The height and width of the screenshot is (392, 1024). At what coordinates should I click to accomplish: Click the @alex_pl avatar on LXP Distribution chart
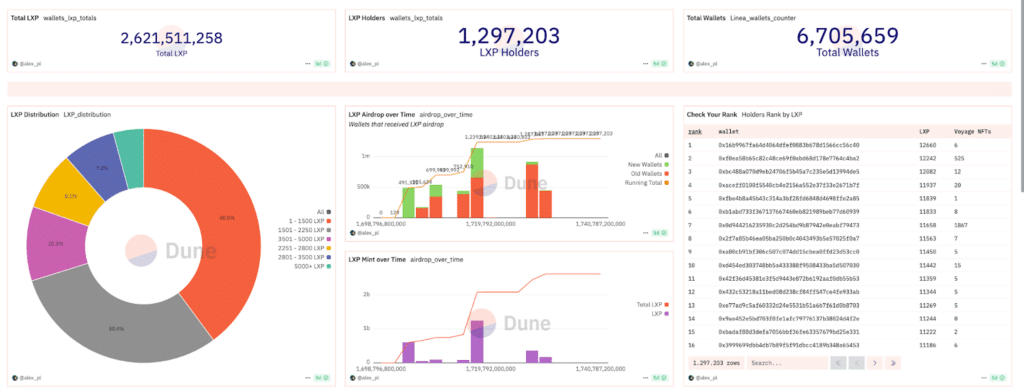[14, 378]
